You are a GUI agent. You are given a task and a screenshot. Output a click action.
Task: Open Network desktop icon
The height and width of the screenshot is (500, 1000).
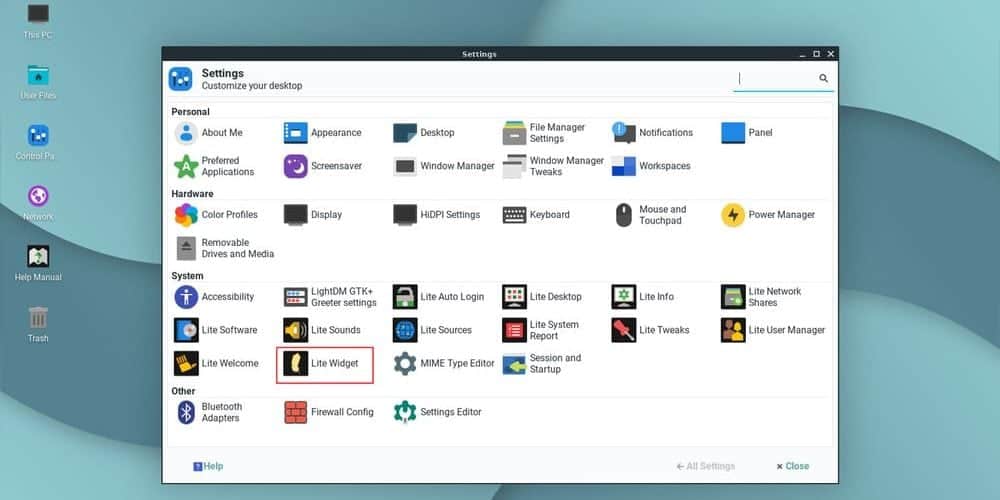tap(38, 203)
